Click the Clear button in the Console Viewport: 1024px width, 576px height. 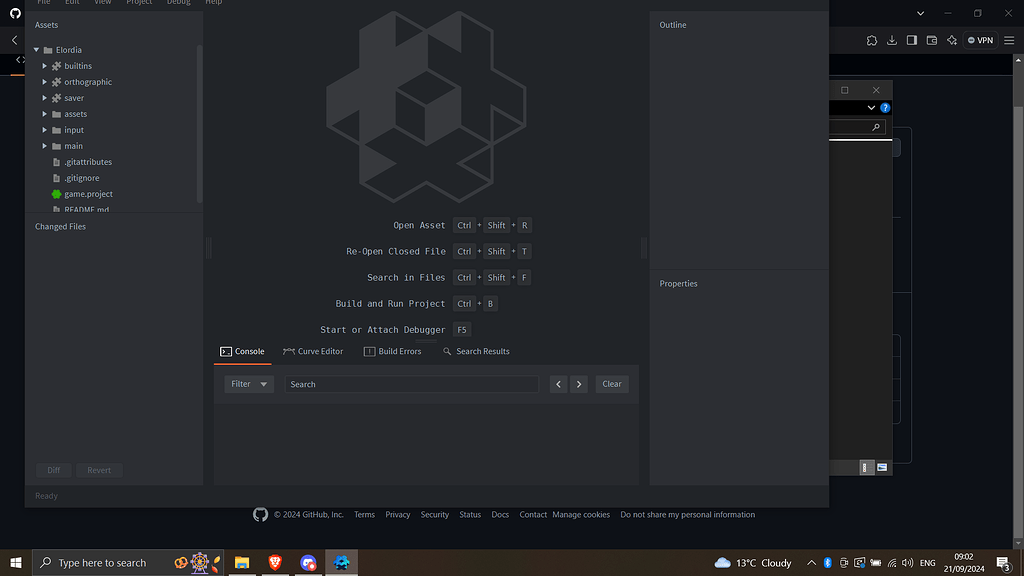611,384
